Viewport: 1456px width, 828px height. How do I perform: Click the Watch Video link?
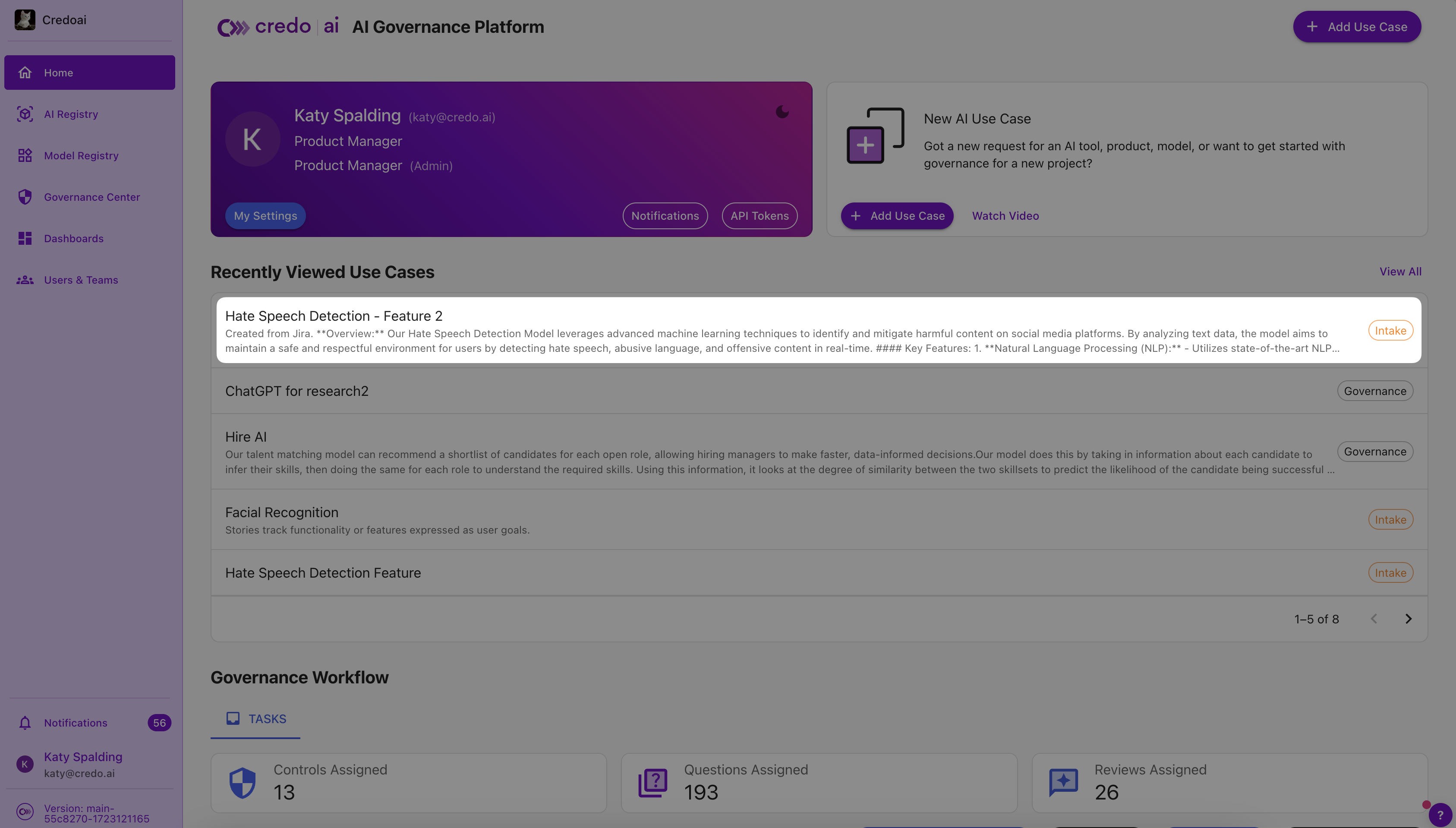pos(1005,216)
